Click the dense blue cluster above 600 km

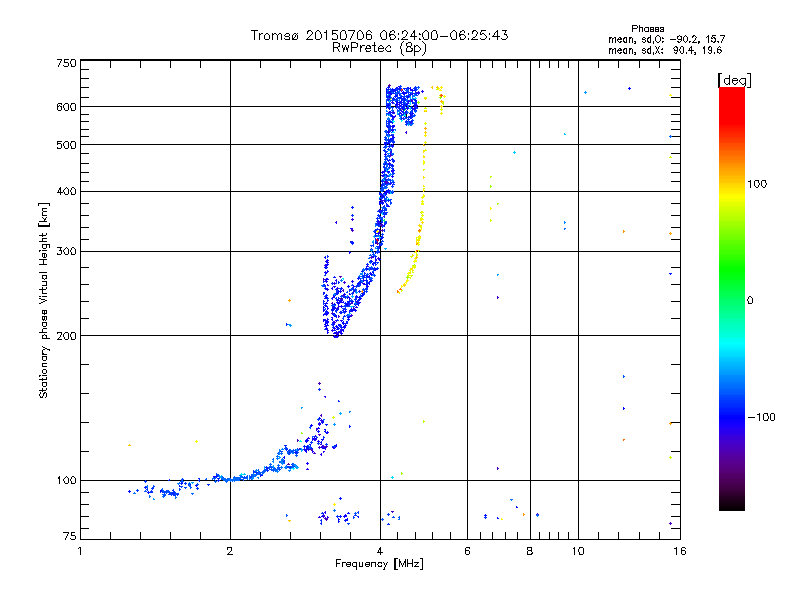pos(403,104)
